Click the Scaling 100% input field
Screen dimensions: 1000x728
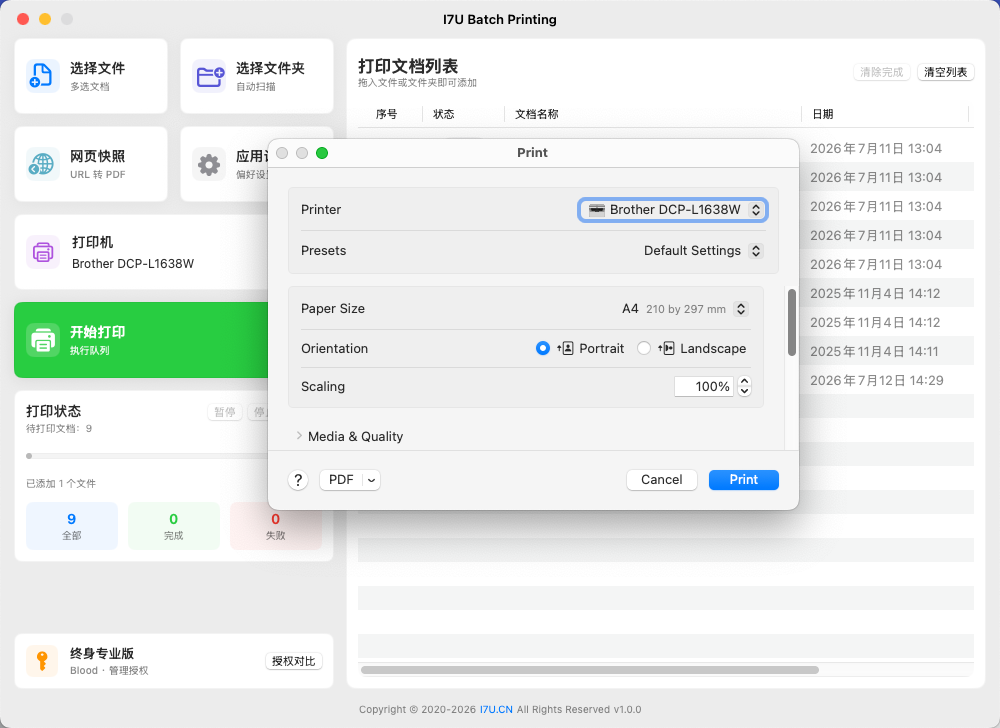(x=704, y=386)
